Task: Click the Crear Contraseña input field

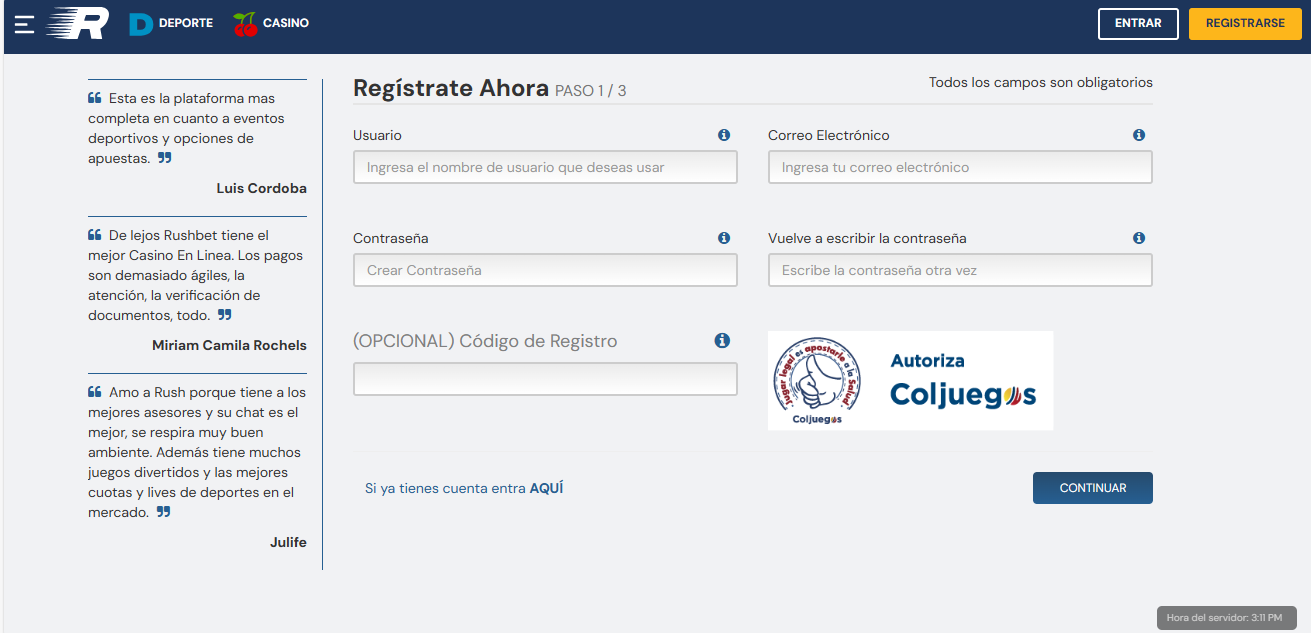Action: 545,270
